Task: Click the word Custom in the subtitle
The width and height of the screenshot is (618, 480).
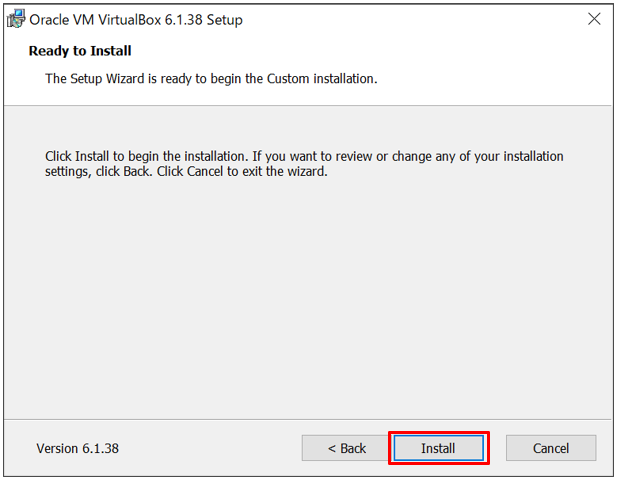Action: pyautogui.click(x=288, y=78)
